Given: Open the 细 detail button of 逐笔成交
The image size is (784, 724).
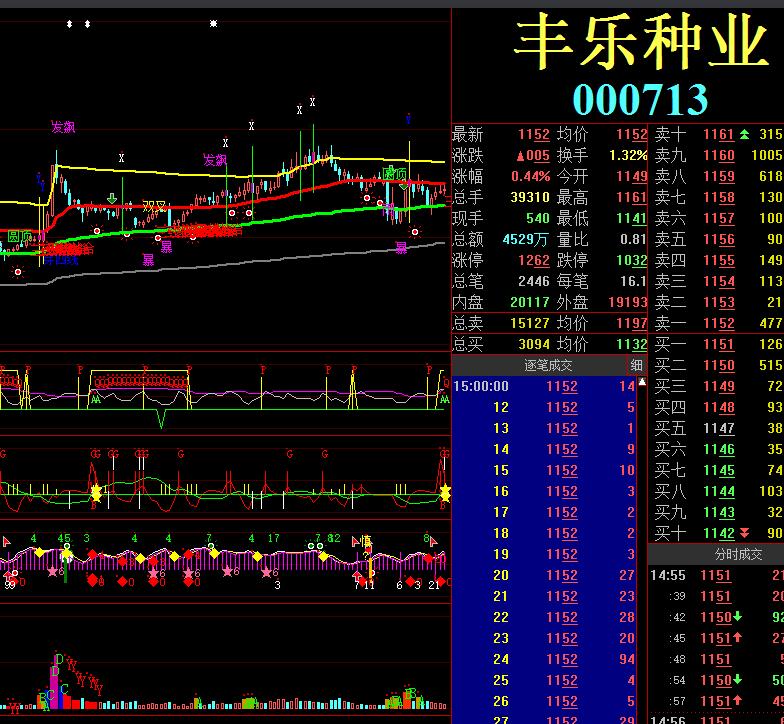Looking at the screenshot, I should point(636,365).
